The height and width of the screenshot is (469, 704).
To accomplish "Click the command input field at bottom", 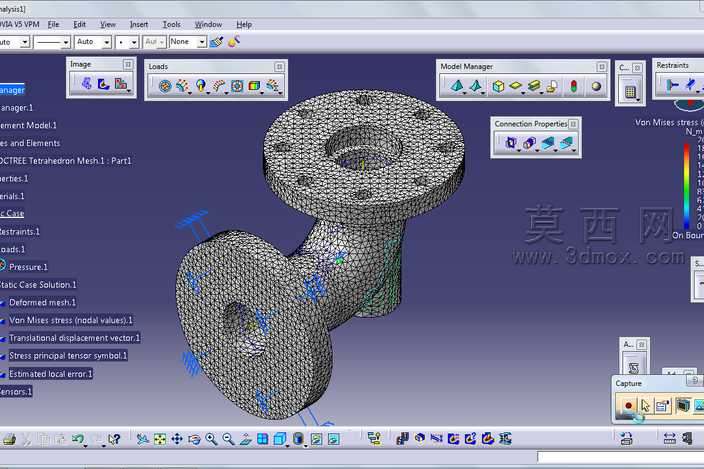I will point(620,457).
